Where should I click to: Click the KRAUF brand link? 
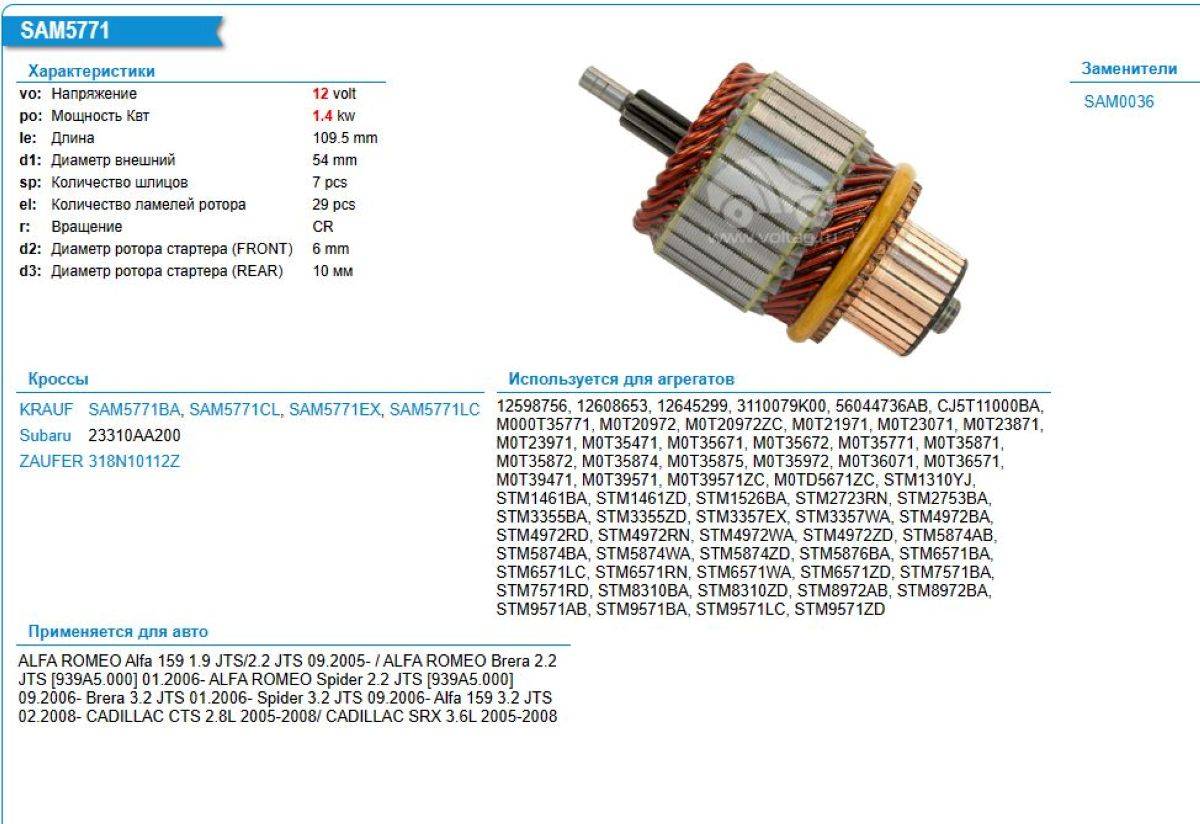pyautogui.click(x=47, y=409)
